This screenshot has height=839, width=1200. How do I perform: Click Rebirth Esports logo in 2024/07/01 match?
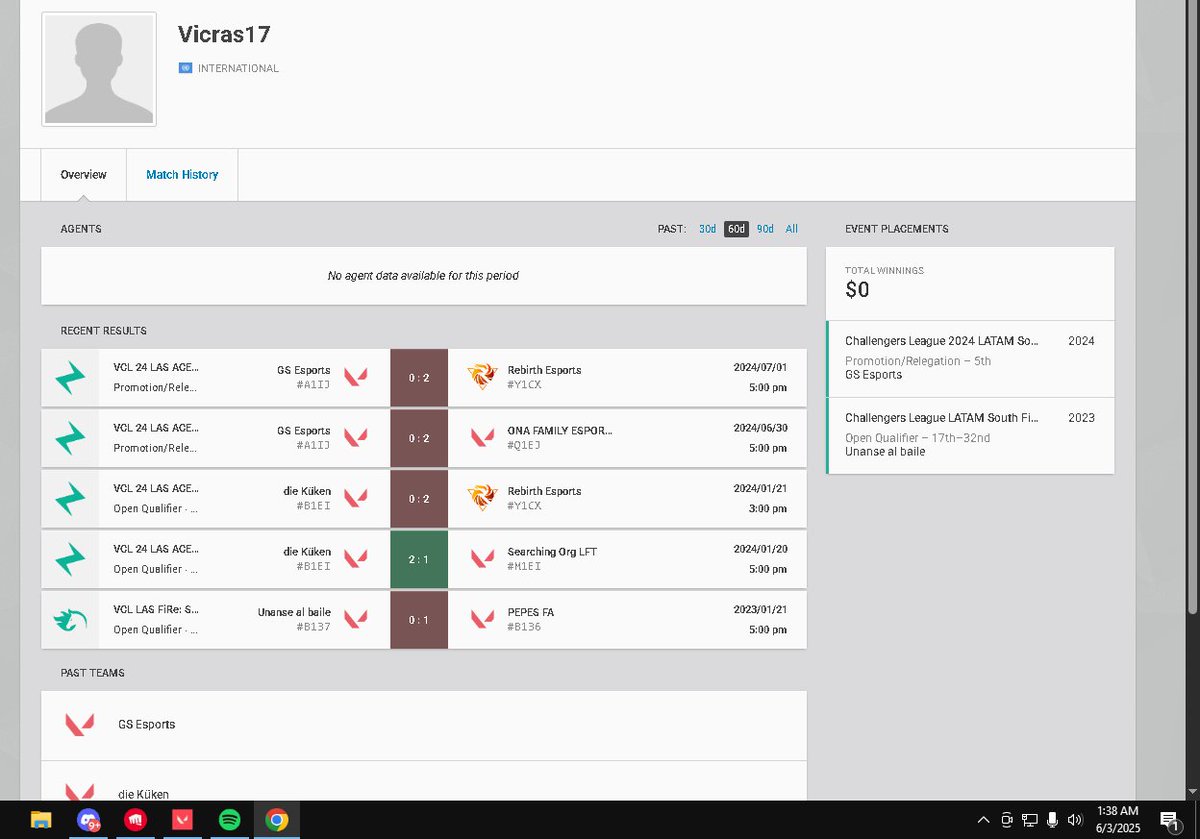tap(483, 377)
